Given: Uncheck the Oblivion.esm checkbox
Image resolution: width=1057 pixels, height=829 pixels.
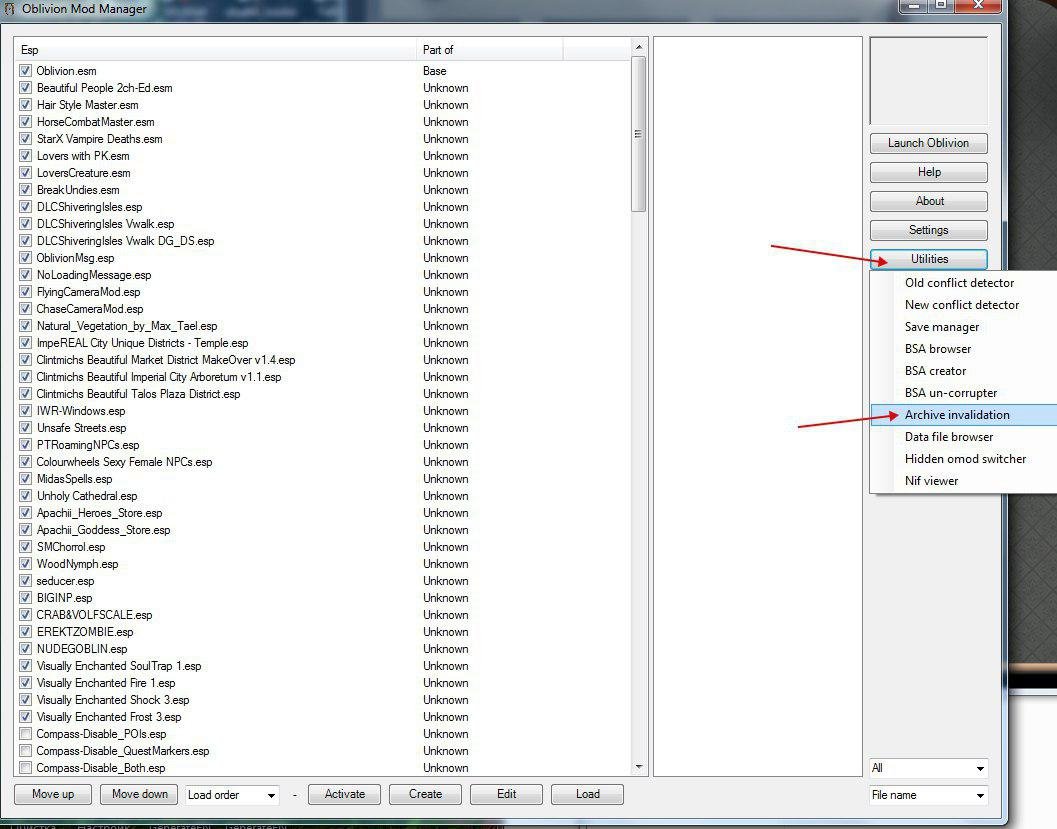Looking at the screenshot, I should coord(25,71).
